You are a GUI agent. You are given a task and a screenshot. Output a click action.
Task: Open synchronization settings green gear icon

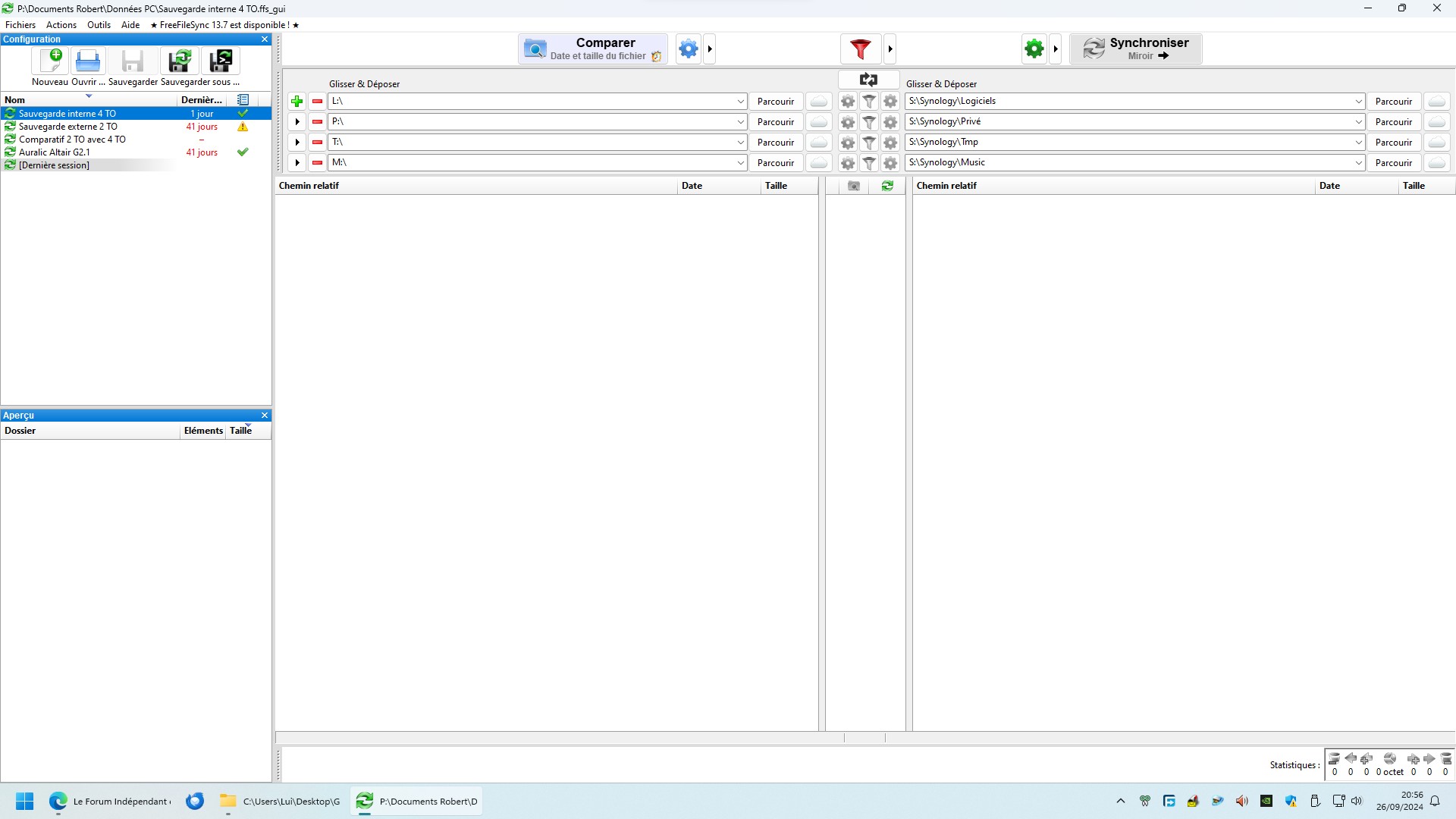[1034, 49]
